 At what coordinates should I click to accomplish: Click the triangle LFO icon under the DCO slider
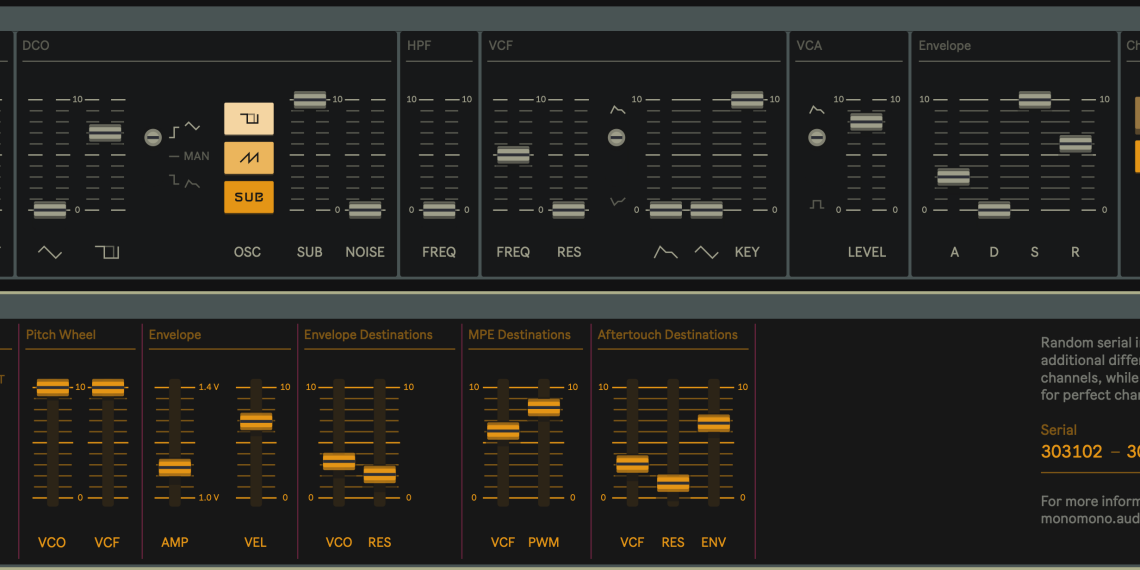pos(50,252)
